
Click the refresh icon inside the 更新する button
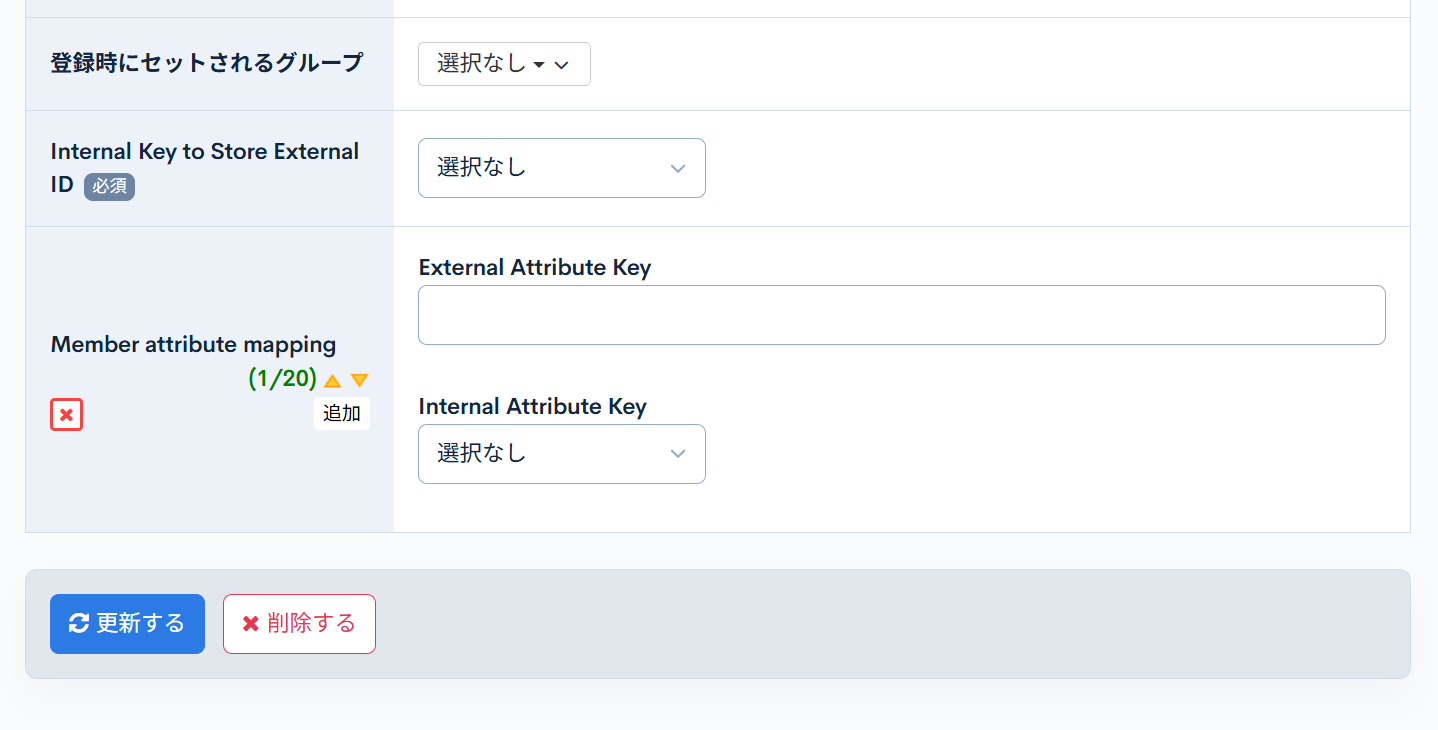coord(80,623)
